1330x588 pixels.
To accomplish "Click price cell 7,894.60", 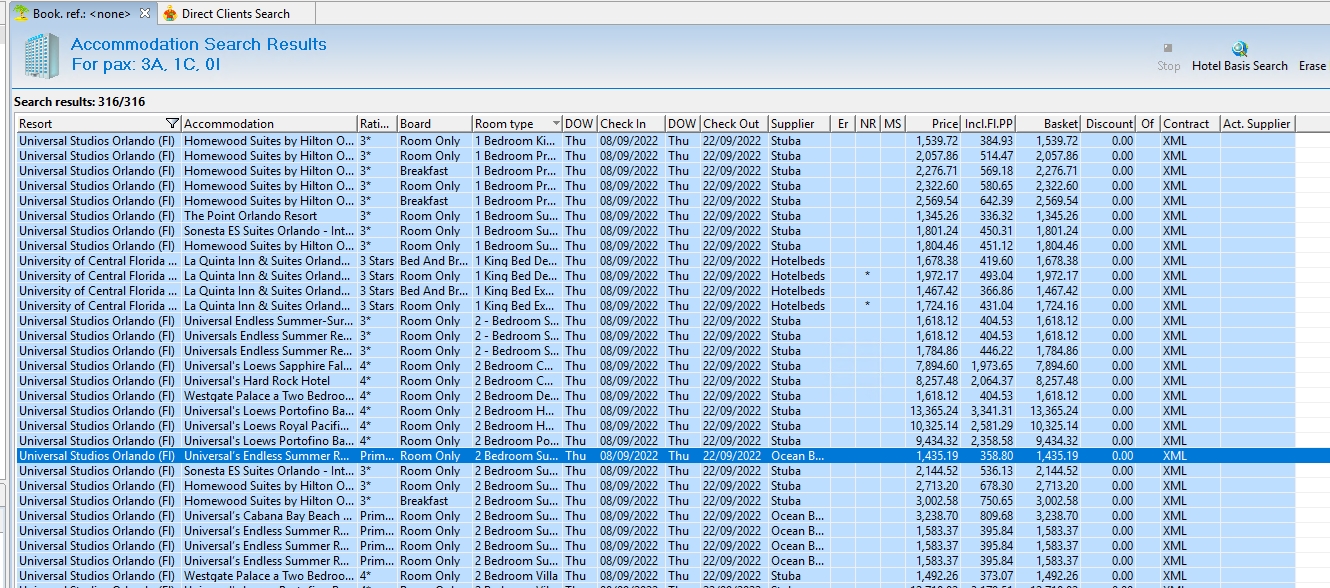I will click(937, 366).
